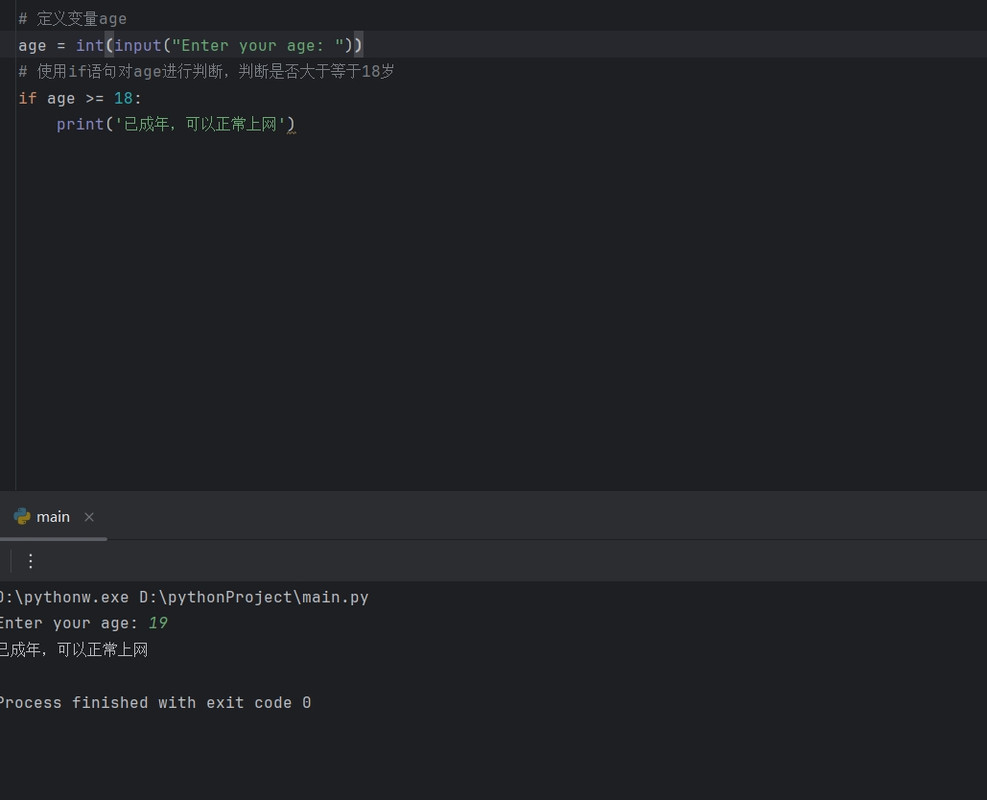Open the run toolbar more options menu
The width and height of the screenshot is (987, 800).
[30, 561]
